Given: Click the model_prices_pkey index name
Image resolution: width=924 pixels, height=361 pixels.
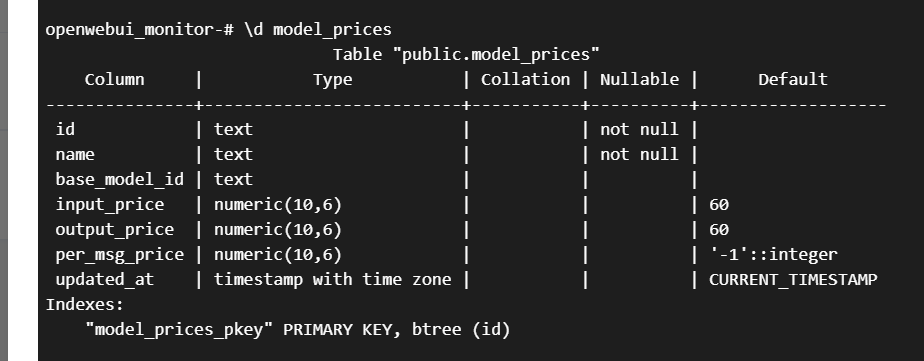Looking at the screenshot, I should click(179, 329).
